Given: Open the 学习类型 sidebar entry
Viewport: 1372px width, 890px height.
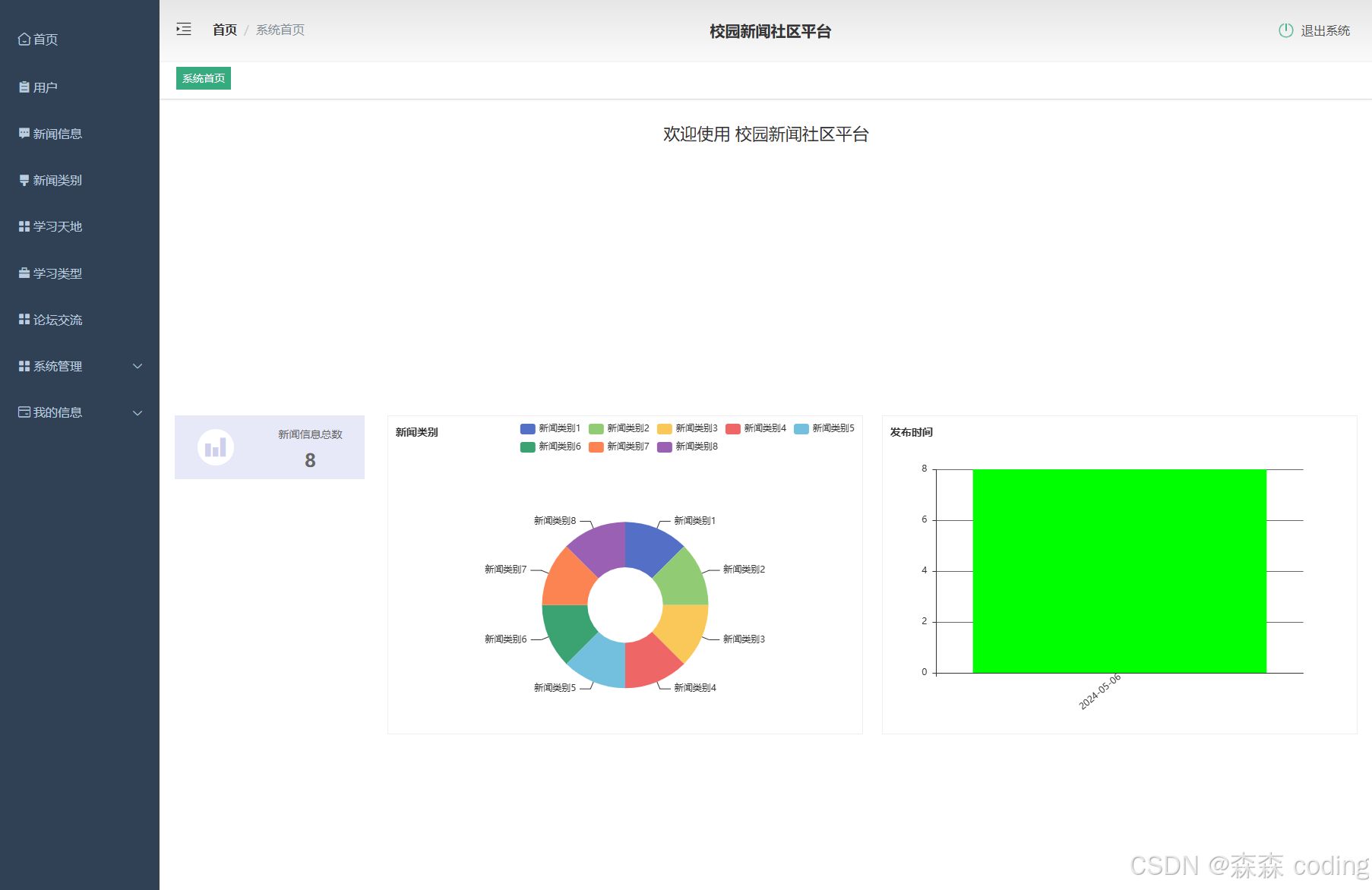Looking at the screenshot, I should (80, 273).
